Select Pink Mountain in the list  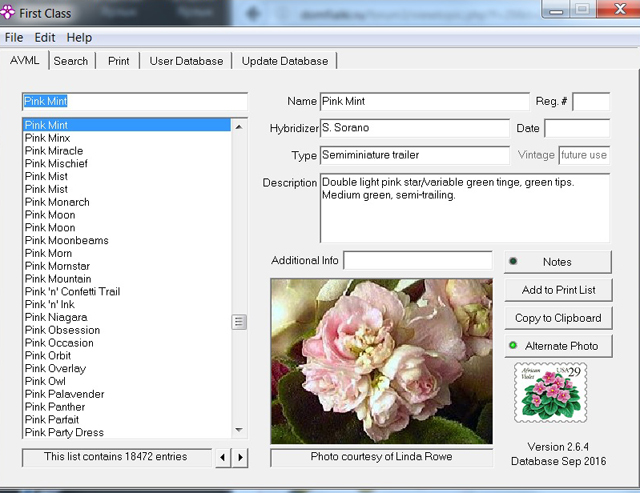[127, 279]
